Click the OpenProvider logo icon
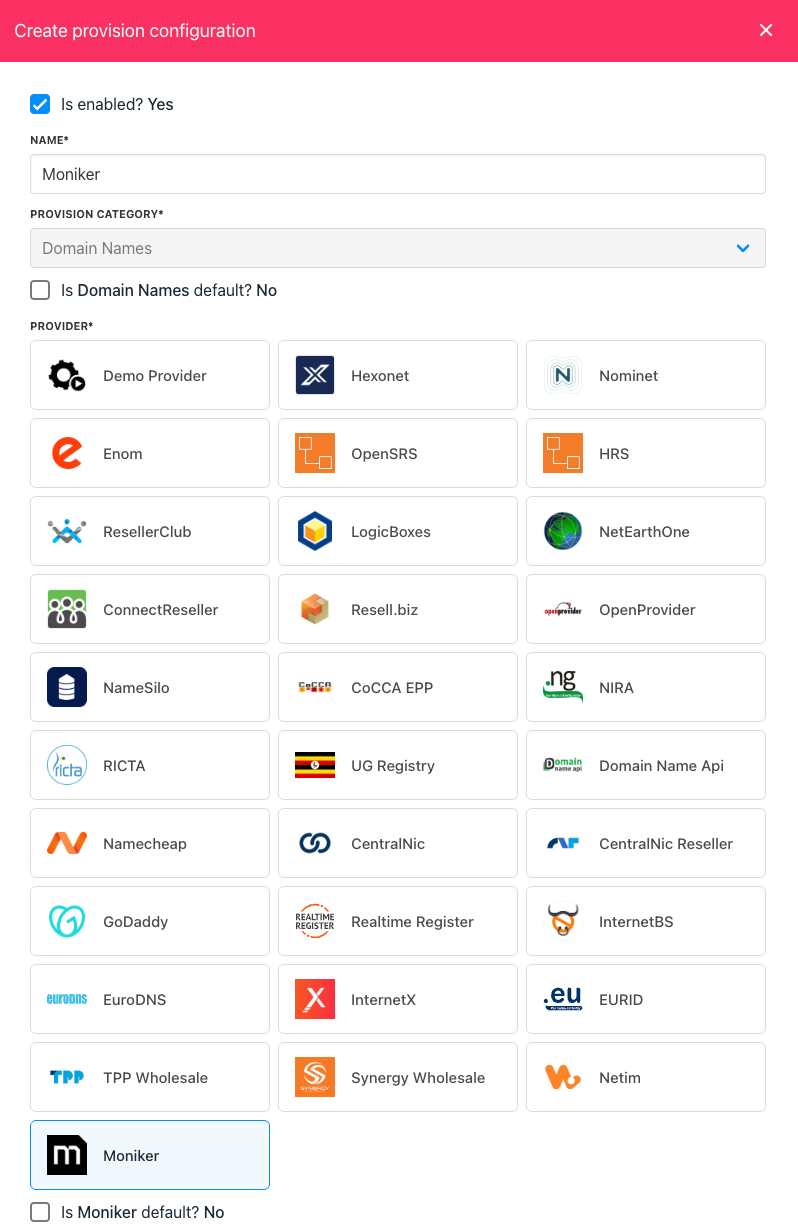The height and width of the screenshot is (1229, 798). (x=563, y=609)
